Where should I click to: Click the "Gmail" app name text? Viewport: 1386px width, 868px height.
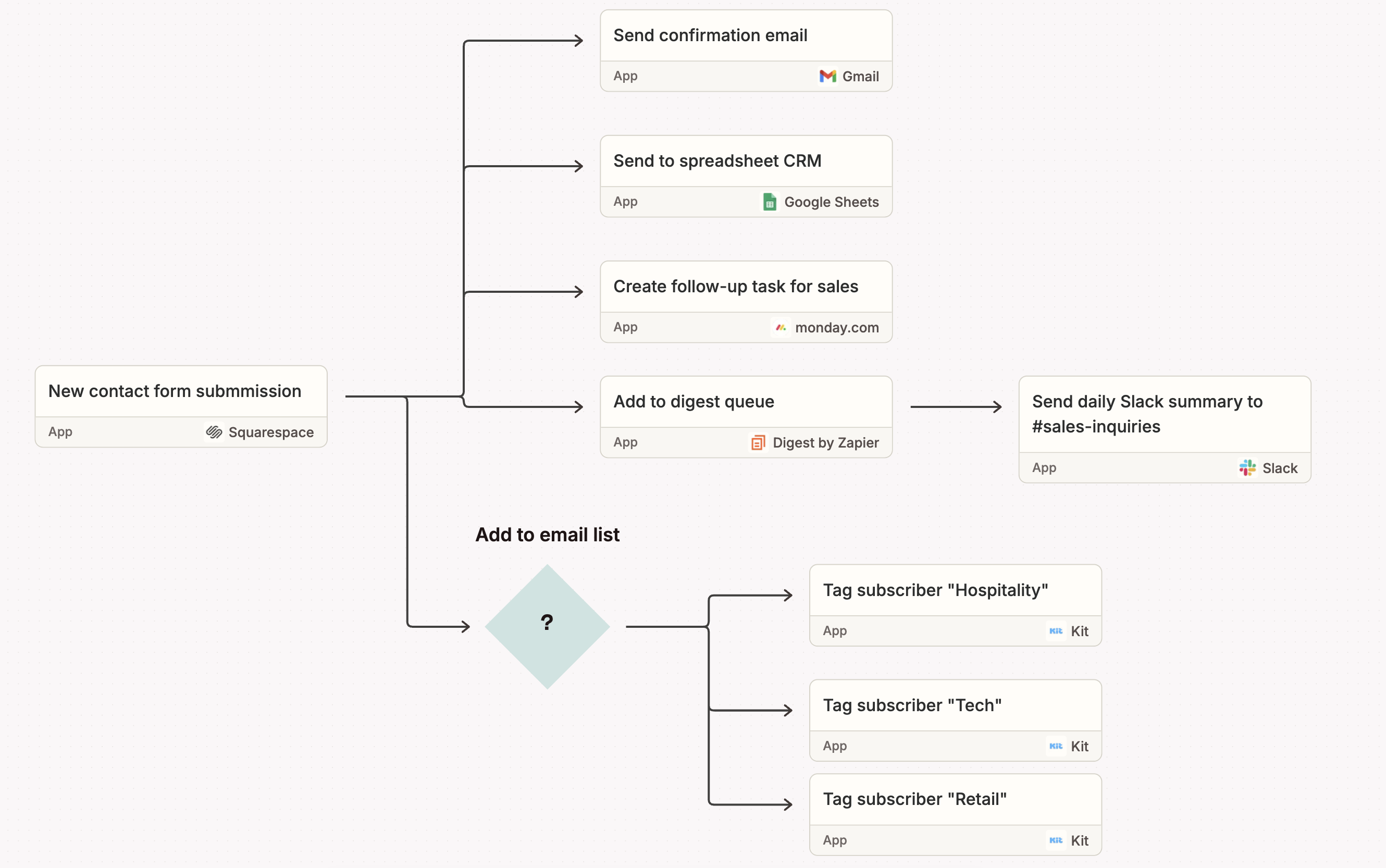click(x=860, y=76)
